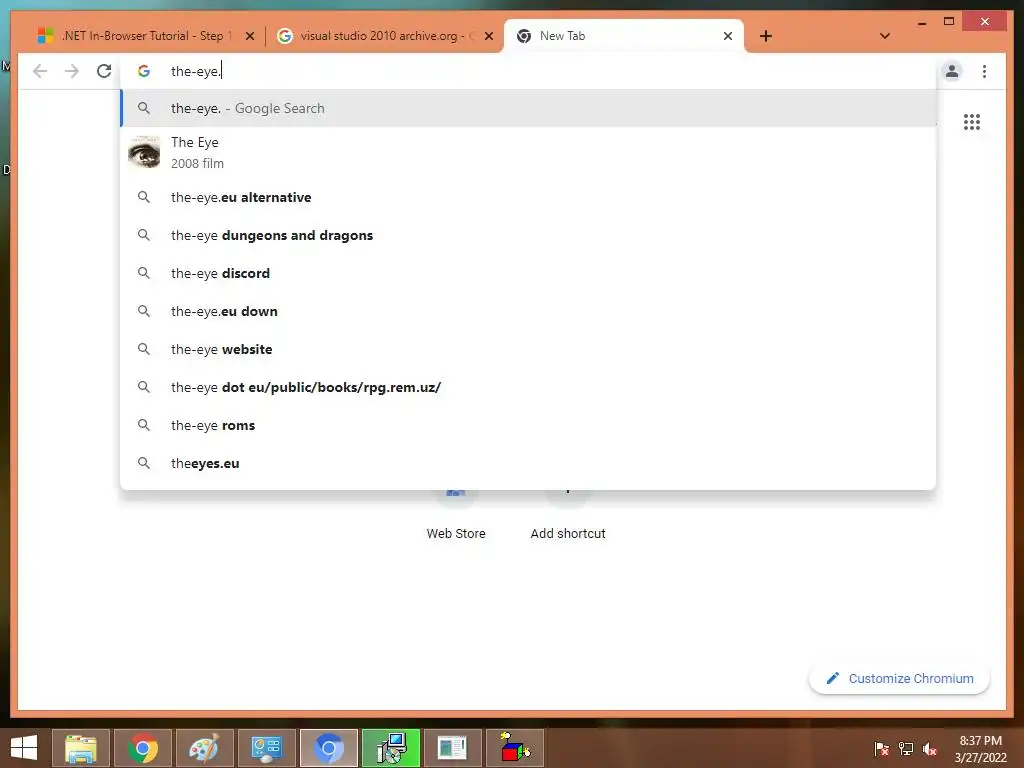Switch to the .NET In-Browser Tutorial tab
The width and height of the screenshot is (1024, 768).
pos(142,36)
